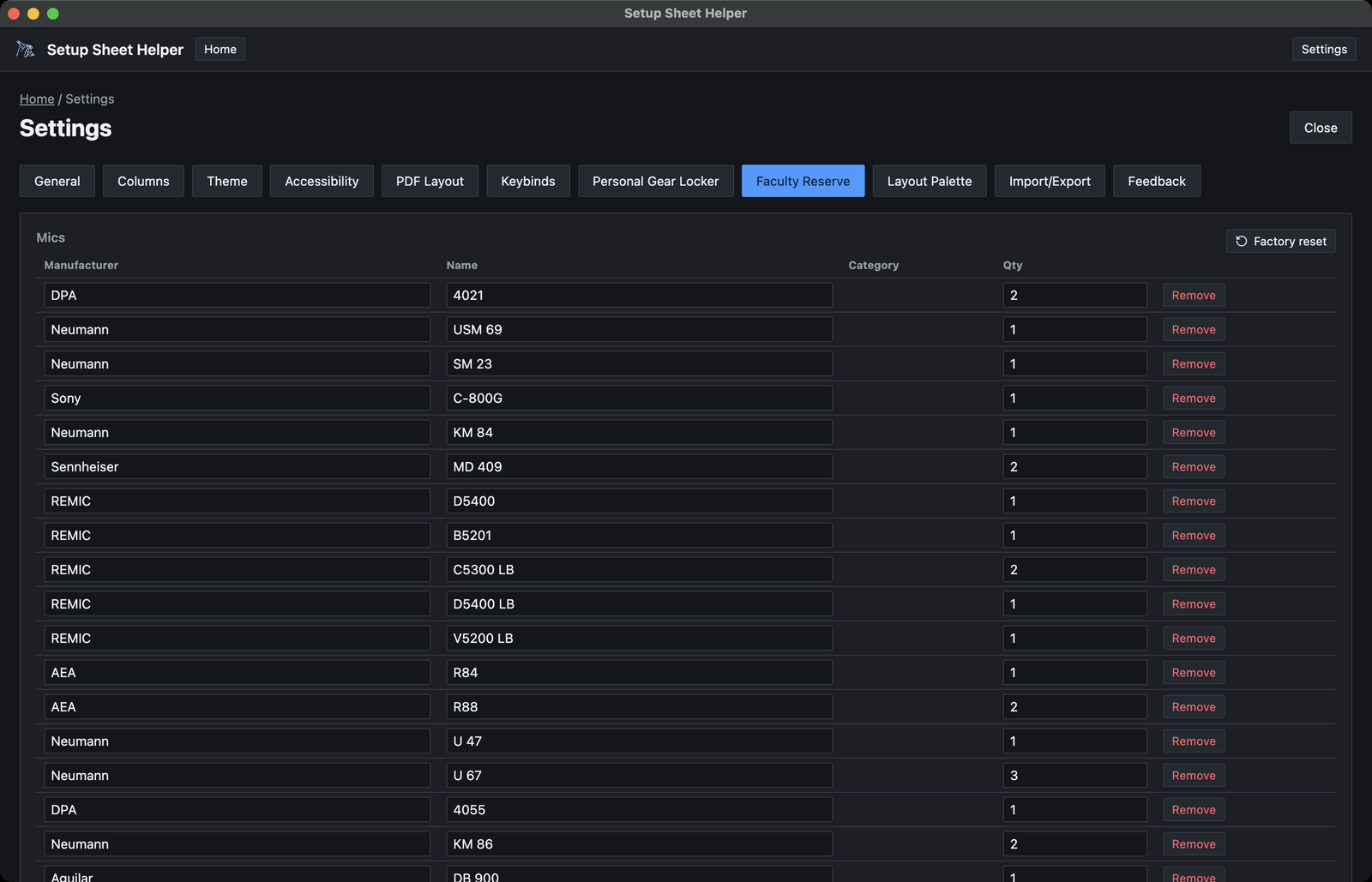Remove the REMIC B5201 row
The height and width of the screenshot is (882, 1372).
coord(1194,535)
